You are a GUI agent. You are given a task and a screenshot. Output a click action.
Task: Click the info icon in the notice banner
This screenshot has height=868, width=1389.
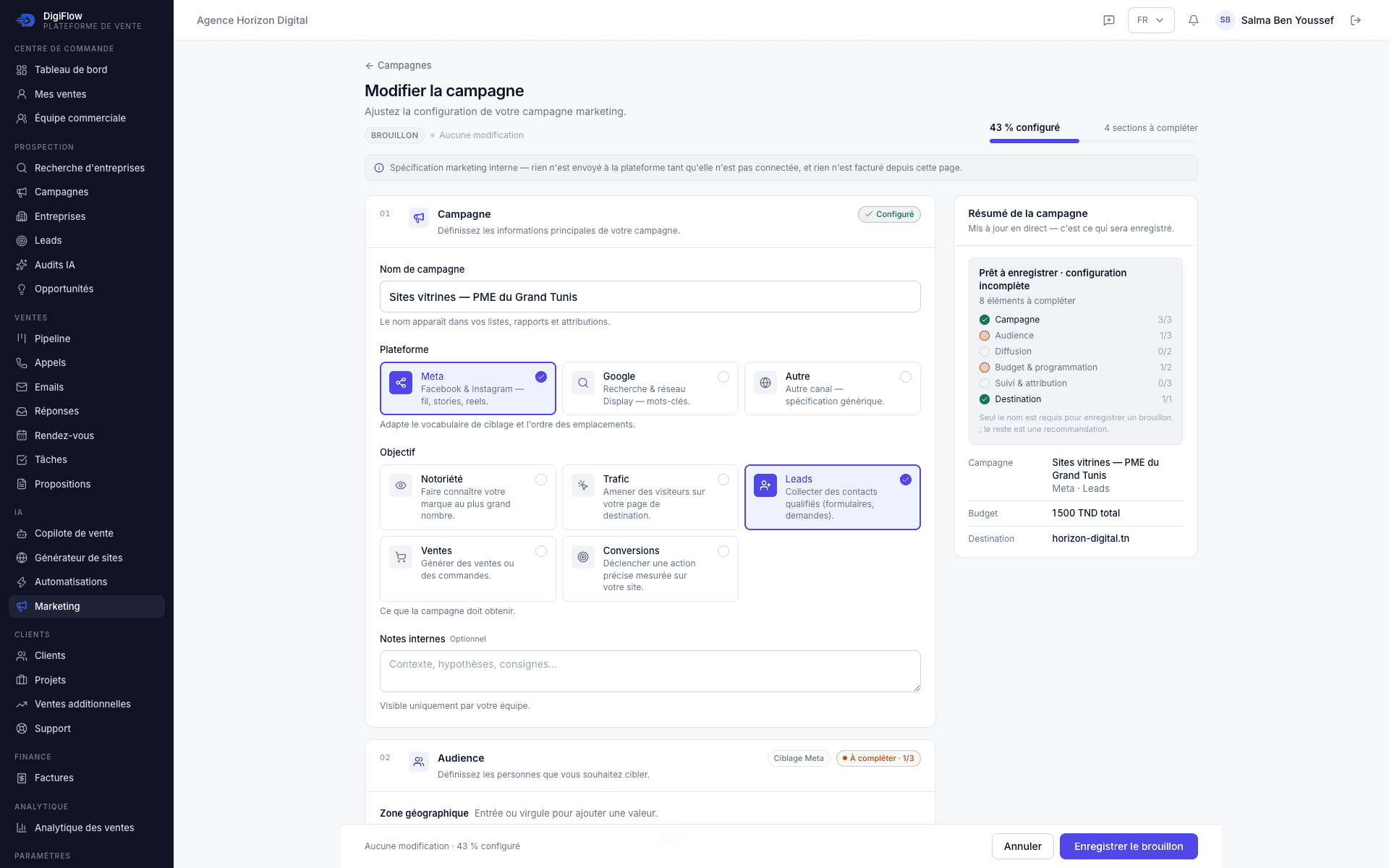[379, 168]
